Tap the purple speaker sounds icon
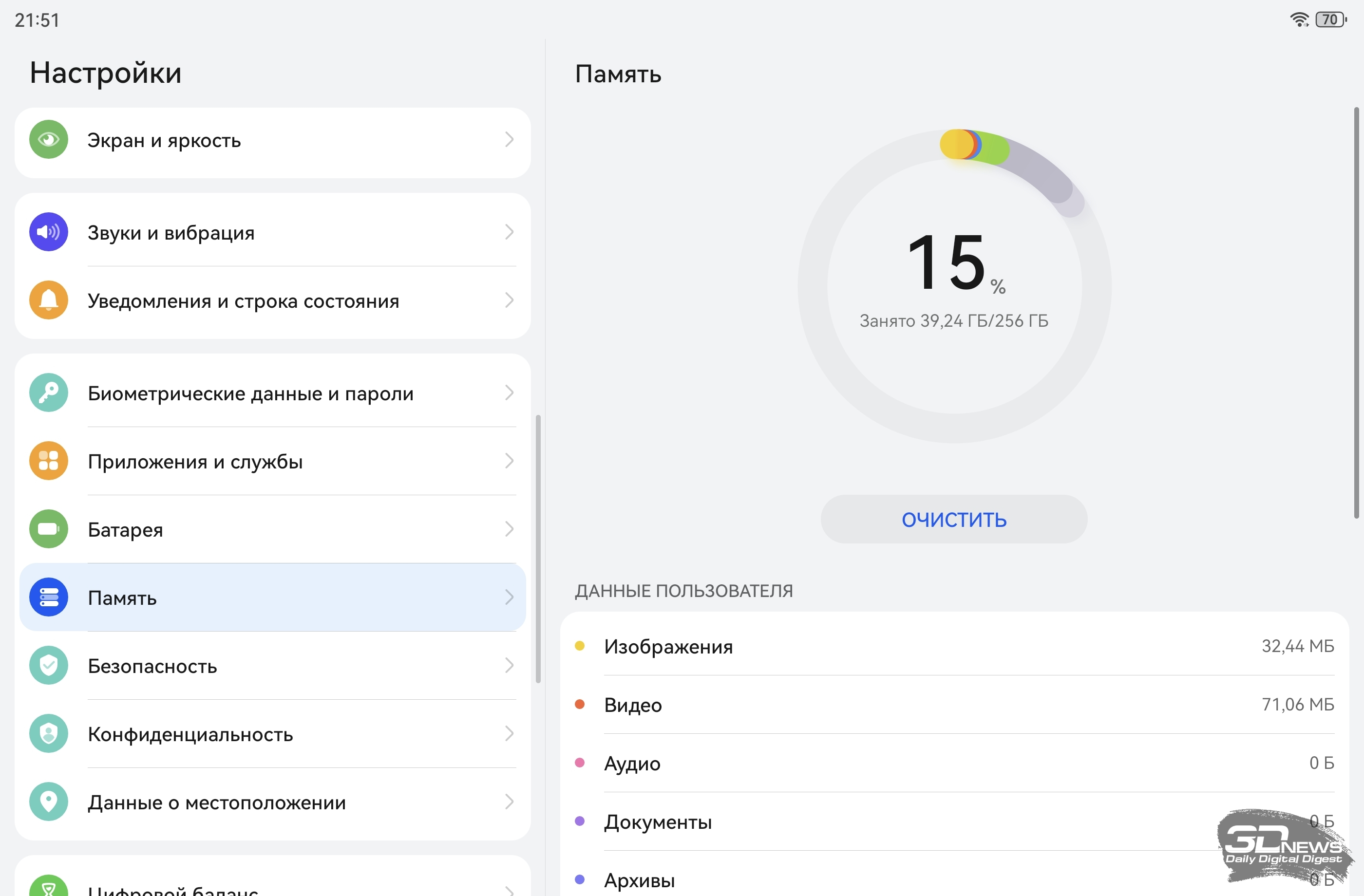This screenshot has width=1364, height=896. [49, 232]
